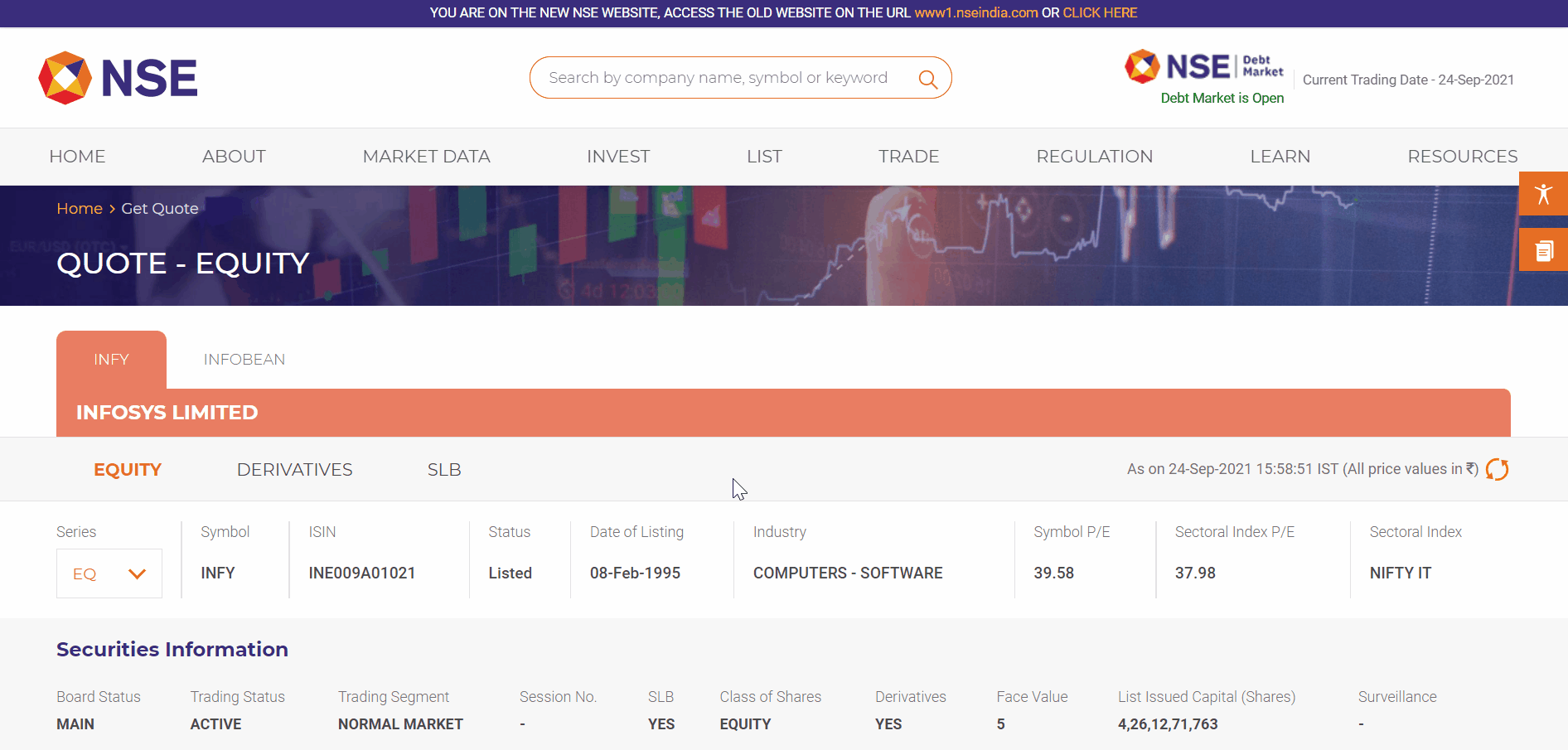The height and width of the screenshot is (750, 1568).
Task: Open the INVEST menu
Action: click(617, 157)
